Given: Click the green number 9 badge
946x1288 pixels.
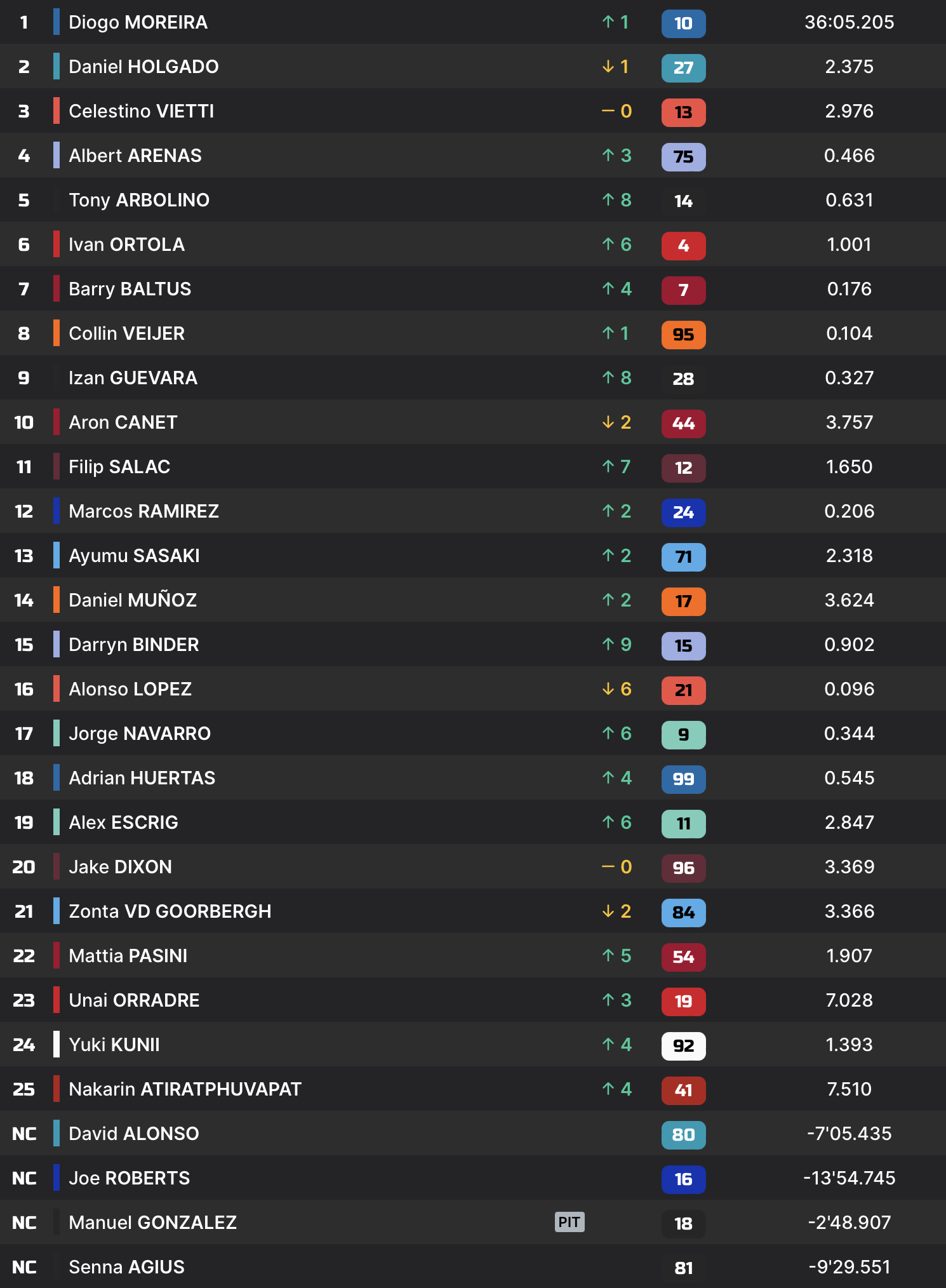Looking at the screenshot, I should 683,735.
